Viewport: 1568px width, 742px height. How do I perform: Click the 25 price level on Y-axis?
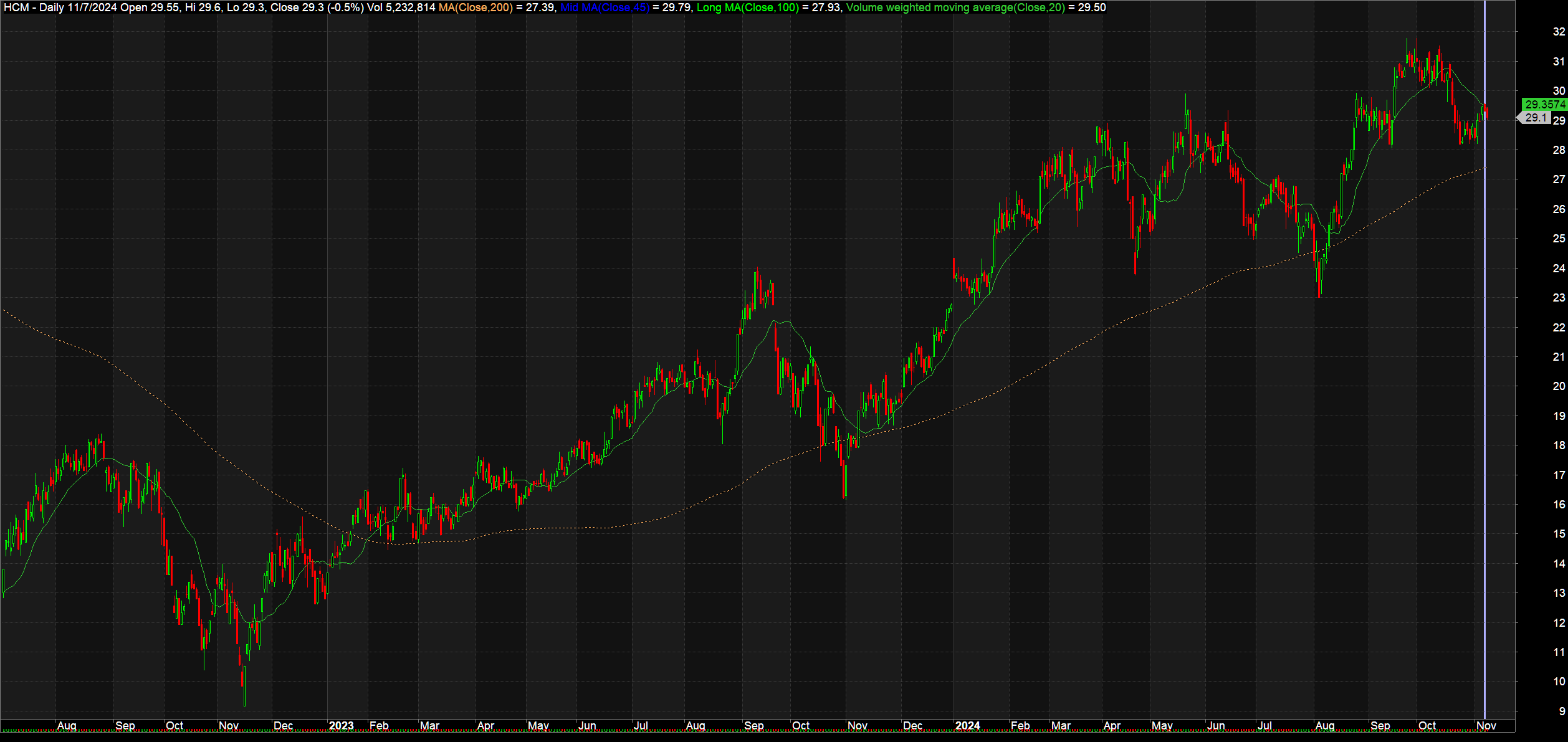coord(1558,239)
